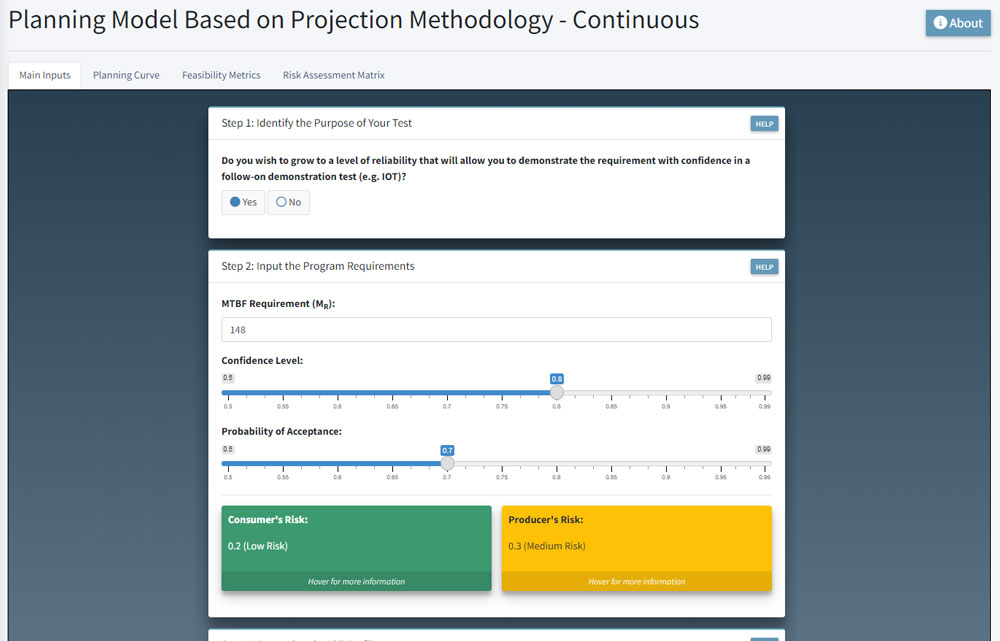Go to the Risk Assessment Matrix tab
Screen dimensions: 1000x641
tap(333, 75)
